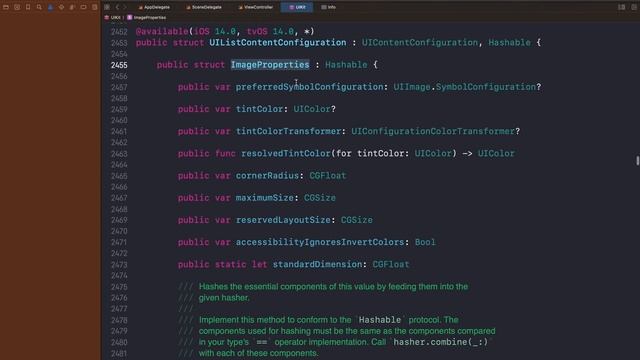Click the preferredSymbolConfiguration property

[x=309, y=87]
